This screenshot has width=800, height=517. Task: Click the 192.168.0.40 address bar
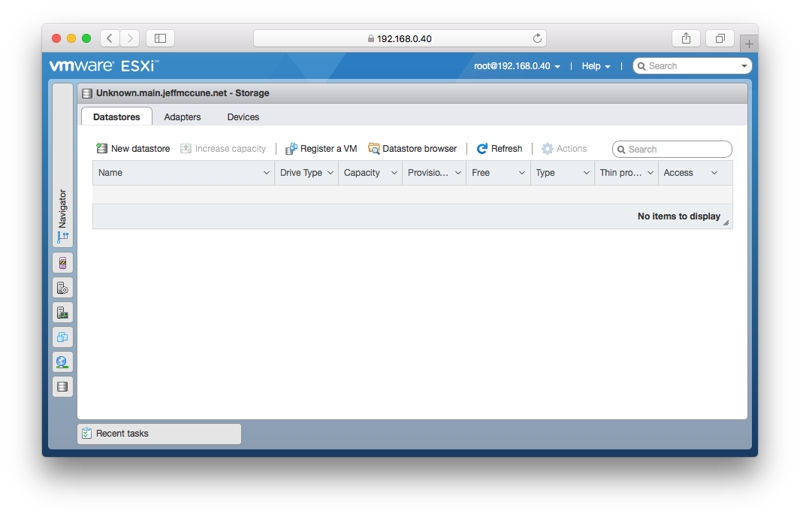399,38
